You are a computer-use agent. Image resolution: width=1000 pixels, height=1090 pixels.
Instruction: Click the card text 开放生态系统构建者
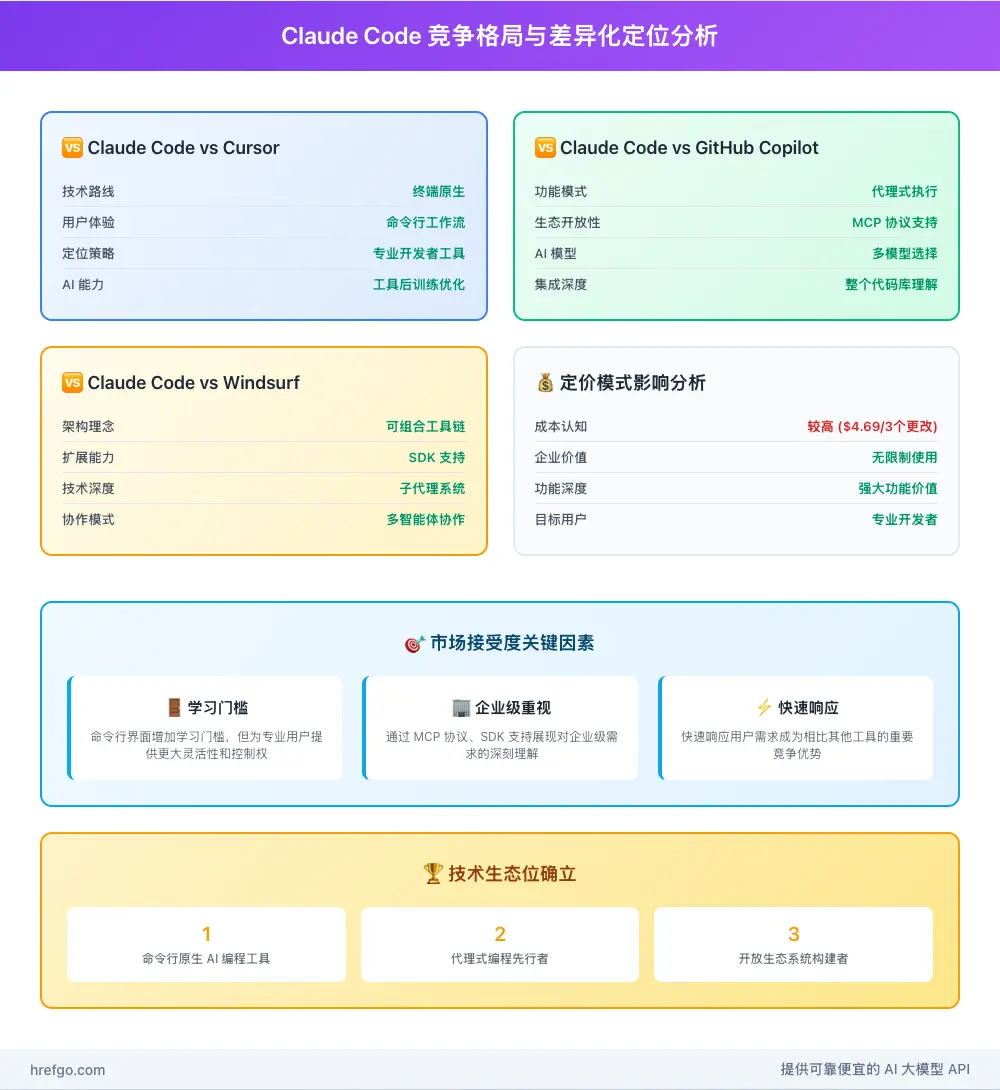pos(794,959)
